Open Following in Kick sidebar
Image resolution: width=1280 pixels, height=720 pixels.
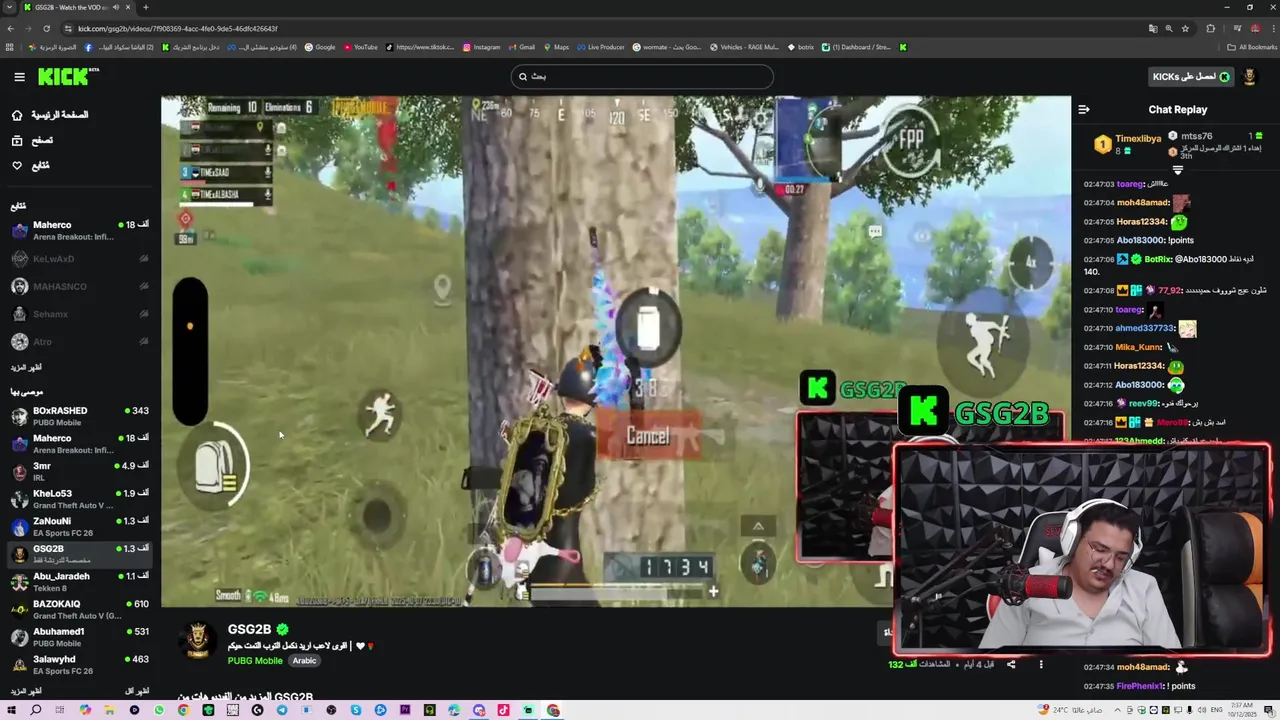coord(32,165)
